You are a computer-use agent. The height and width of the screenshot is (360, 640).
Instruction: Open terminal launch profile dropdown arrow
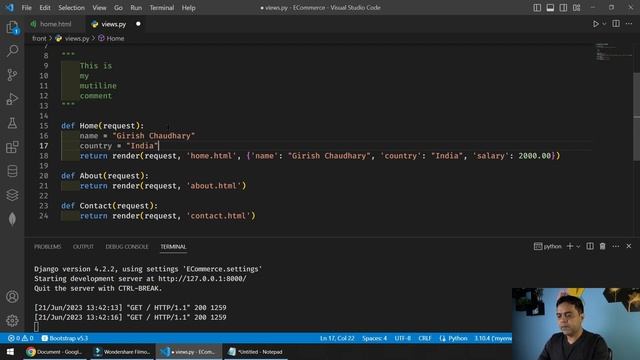[x=578, y=247]
